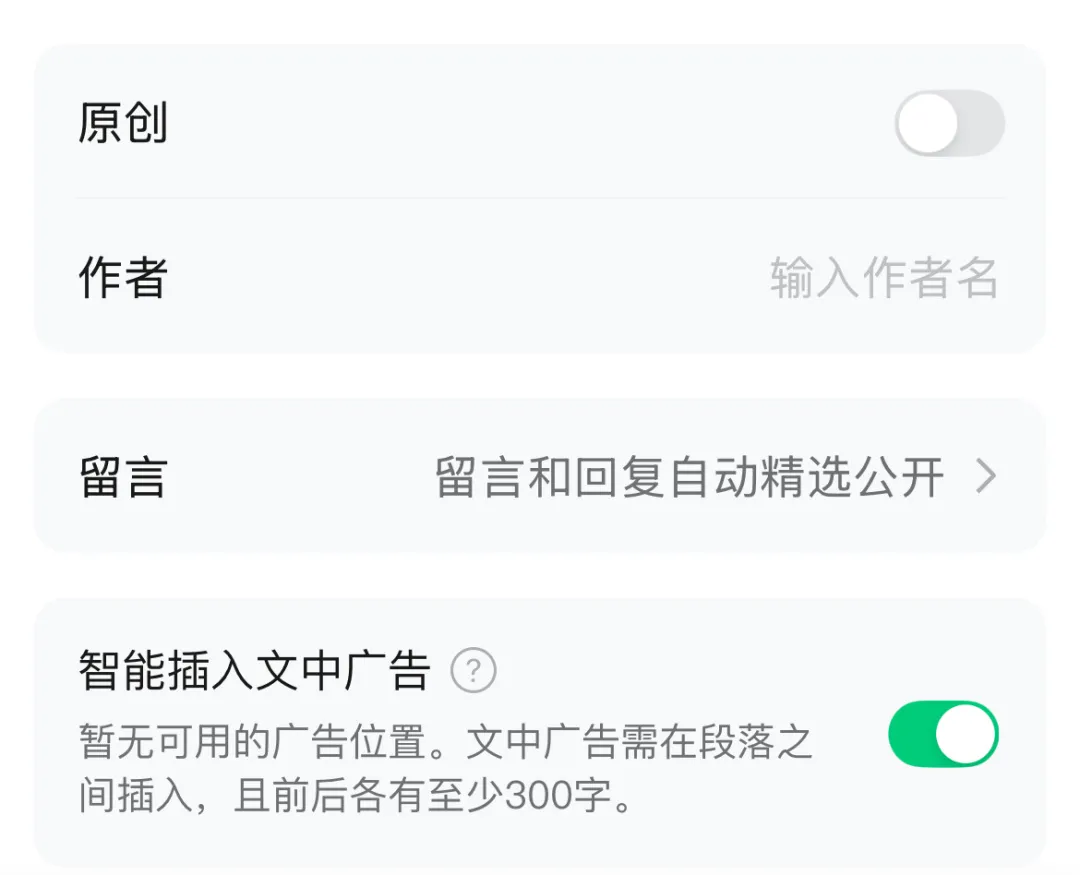Image resolution: width=1080 pixels, height=875 pixels.
Task: Tap the 原创 label text
Action: click(x=123, y=123)
